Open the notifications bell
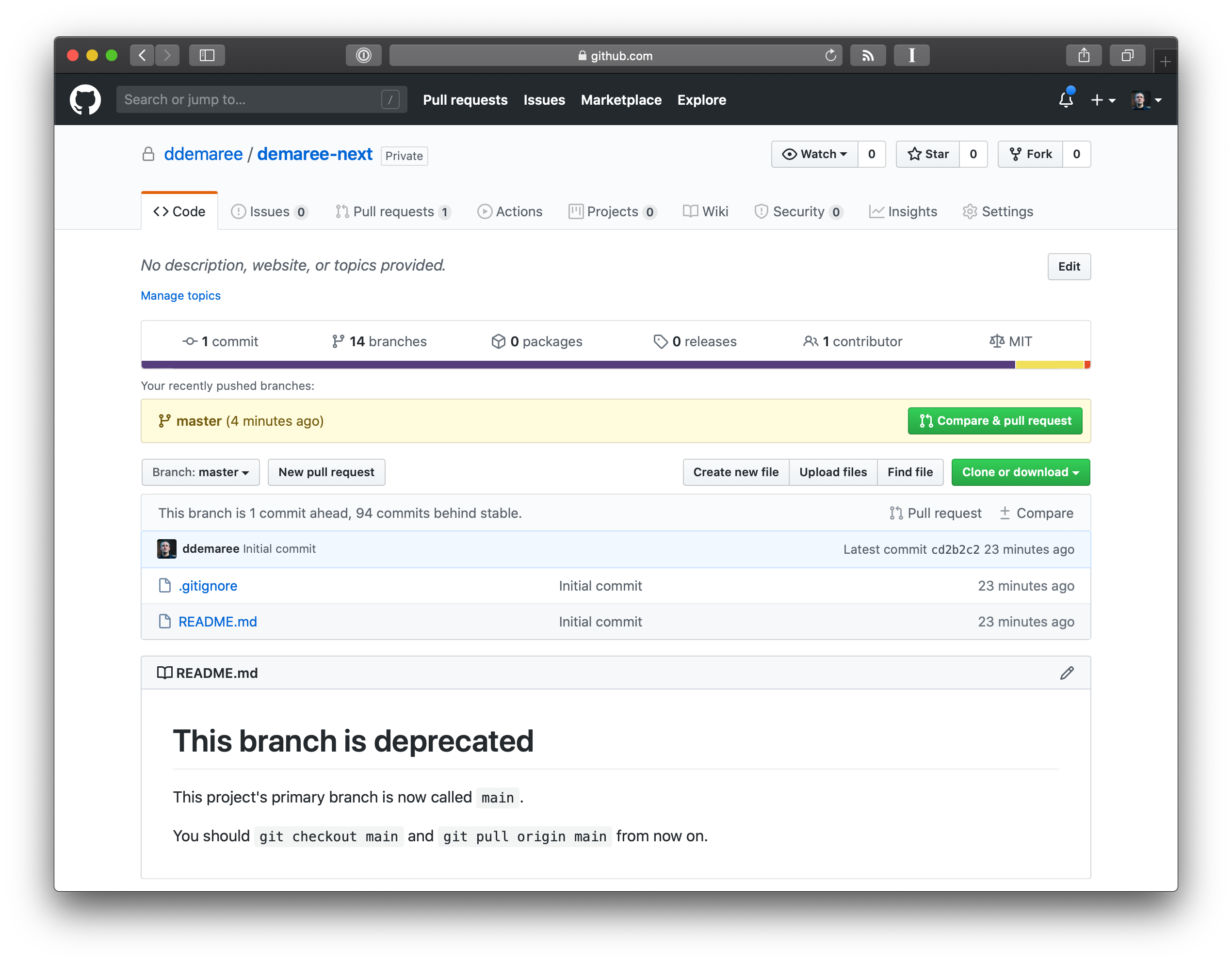This screenshot has height=963, width=1232. (x=1066, y=100)
